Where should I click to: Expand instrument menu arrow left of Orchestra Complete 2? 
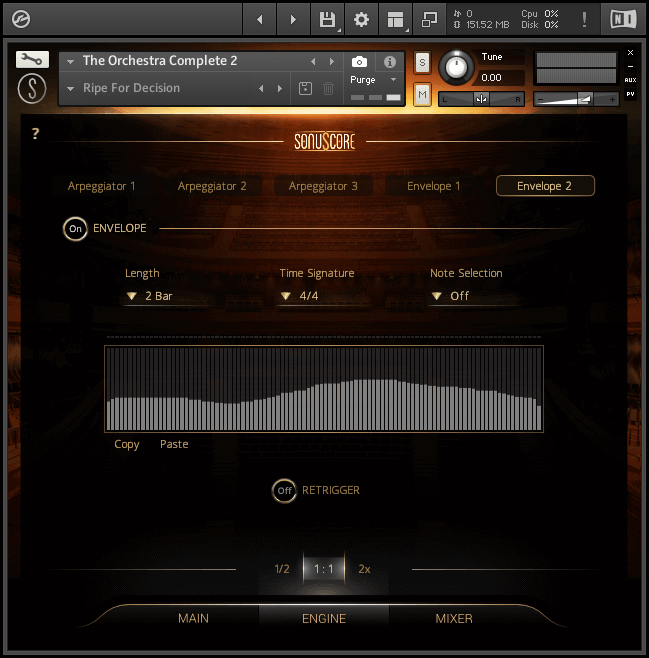70,62
